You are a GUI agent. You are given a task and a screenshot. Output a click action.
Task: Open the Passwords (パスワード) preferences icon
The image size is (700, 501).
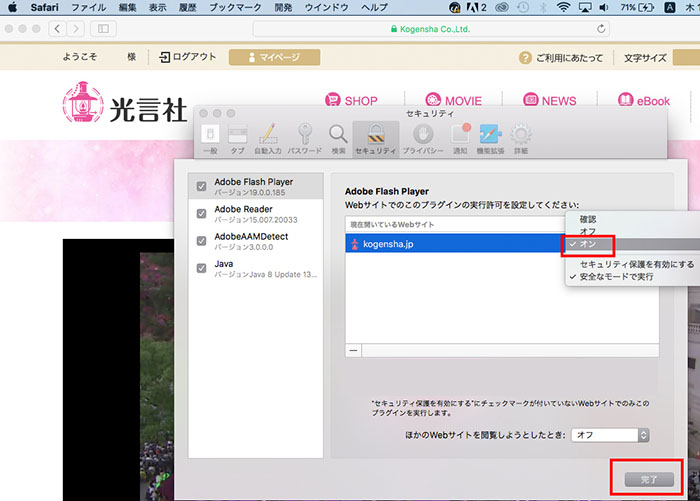pos(304,139)
